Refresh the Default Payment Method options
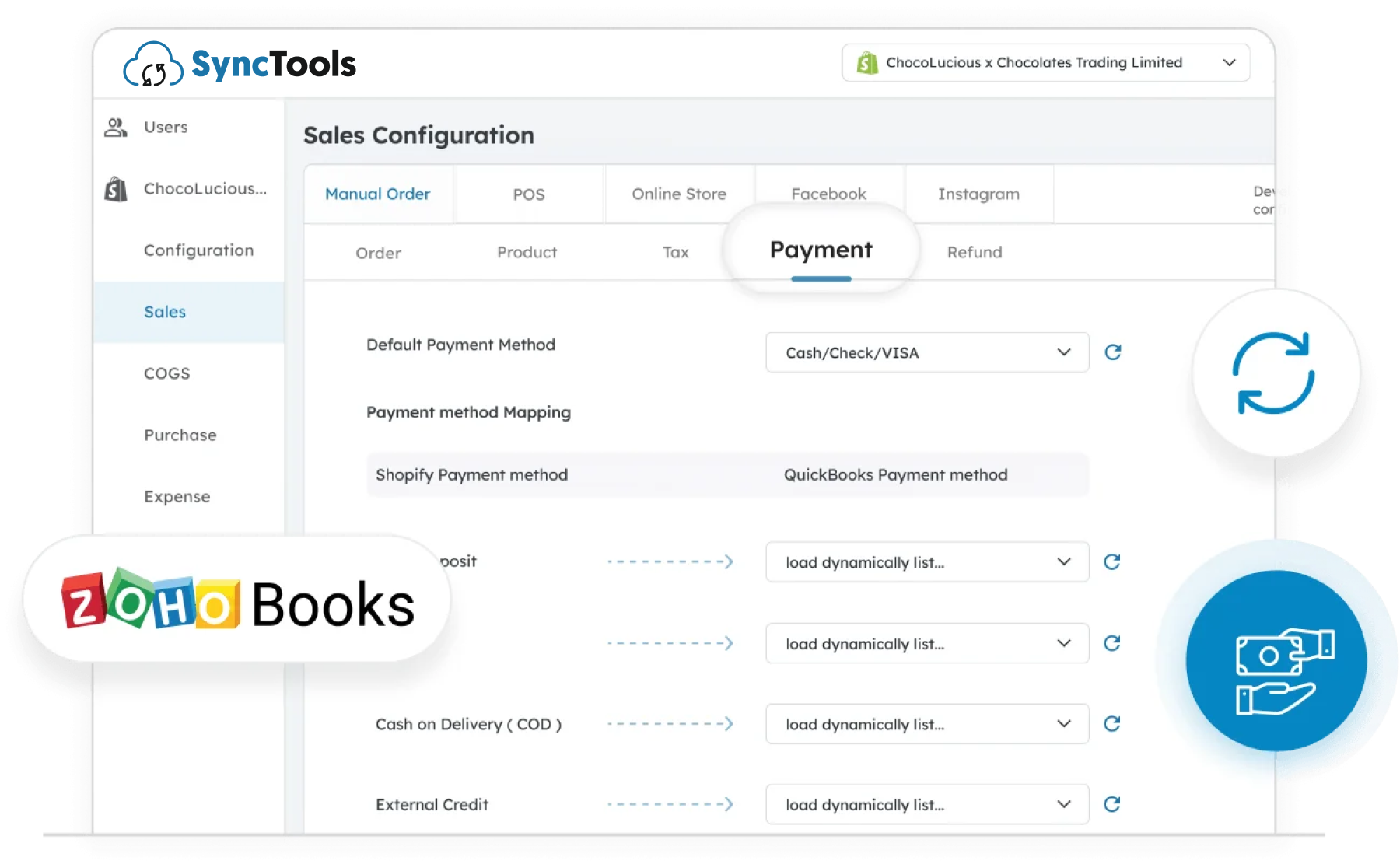Image resolution: width=1400 pixels, height=864 pixels. [x=1112, y=352]
